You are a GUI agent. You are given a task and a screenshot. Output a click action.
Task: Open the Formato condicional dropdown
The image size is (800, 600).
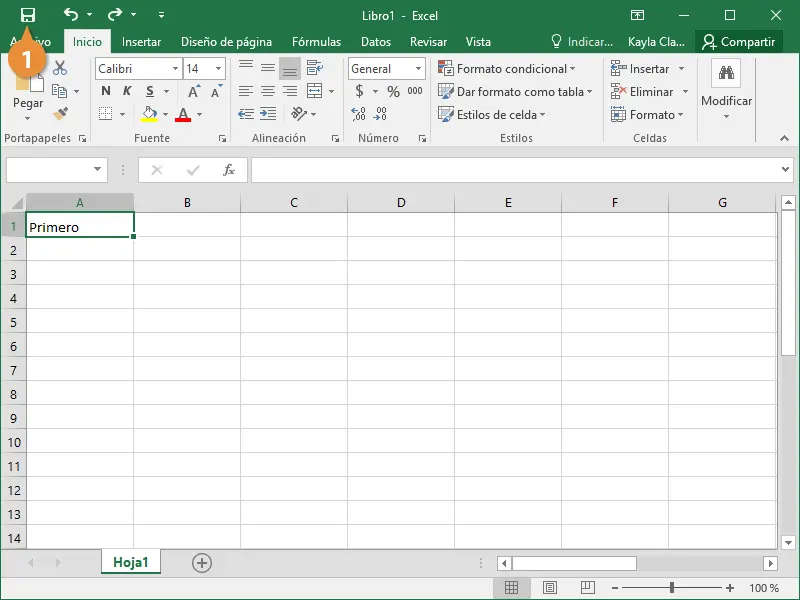click(x=507, y=69)
